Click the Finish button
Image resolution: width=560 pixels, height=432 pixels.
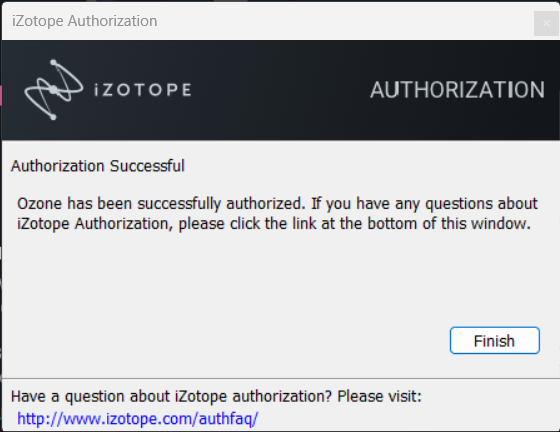pos(495,341)
